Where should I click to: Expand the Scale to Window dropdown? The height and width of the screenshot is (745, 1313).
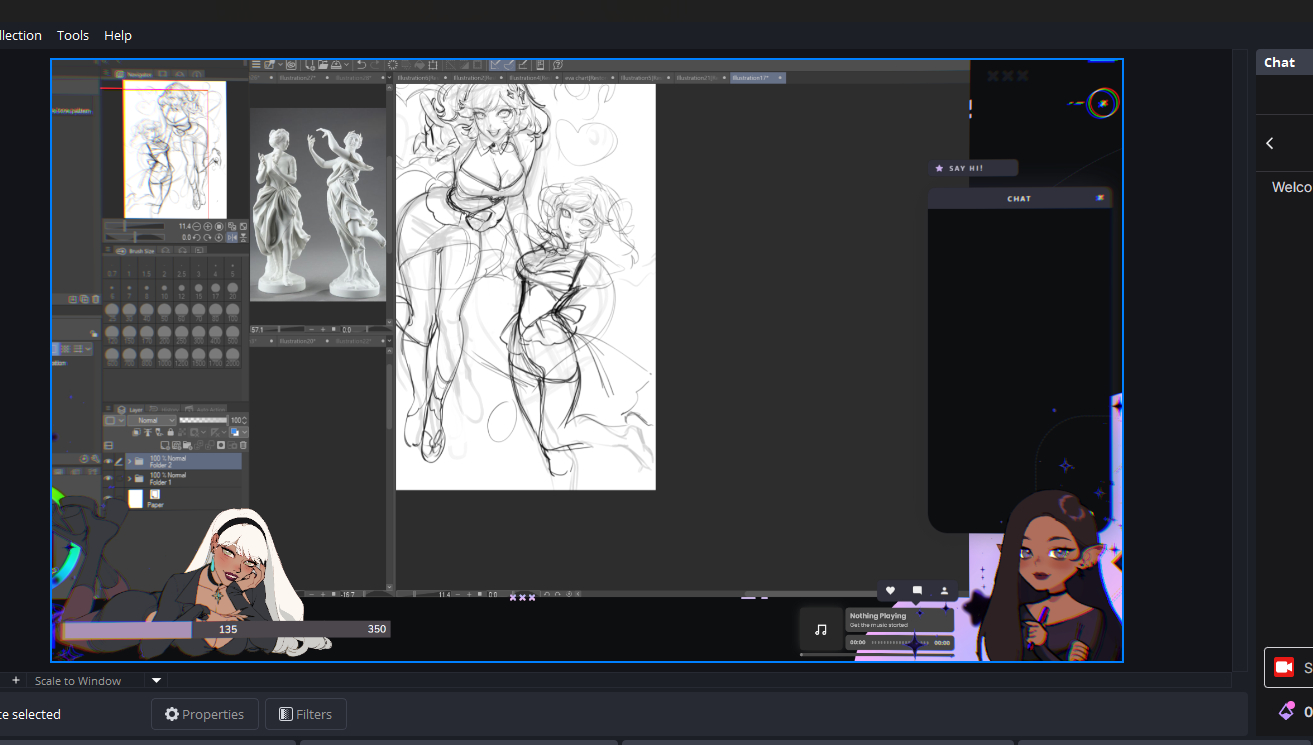tap(156, 680)
